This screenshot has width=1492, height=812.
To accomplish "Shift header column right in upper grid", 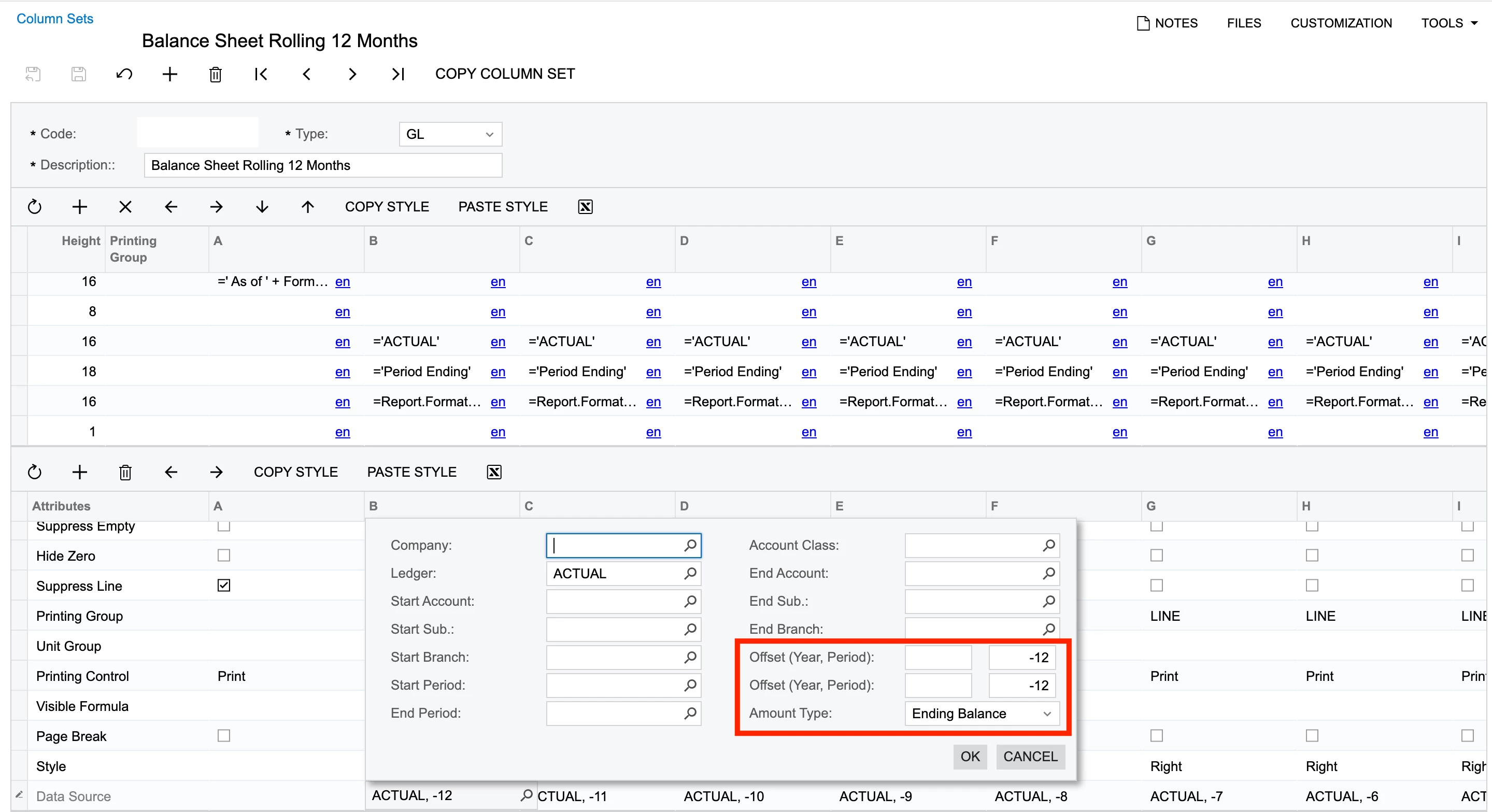I will [x=217, y=207].
